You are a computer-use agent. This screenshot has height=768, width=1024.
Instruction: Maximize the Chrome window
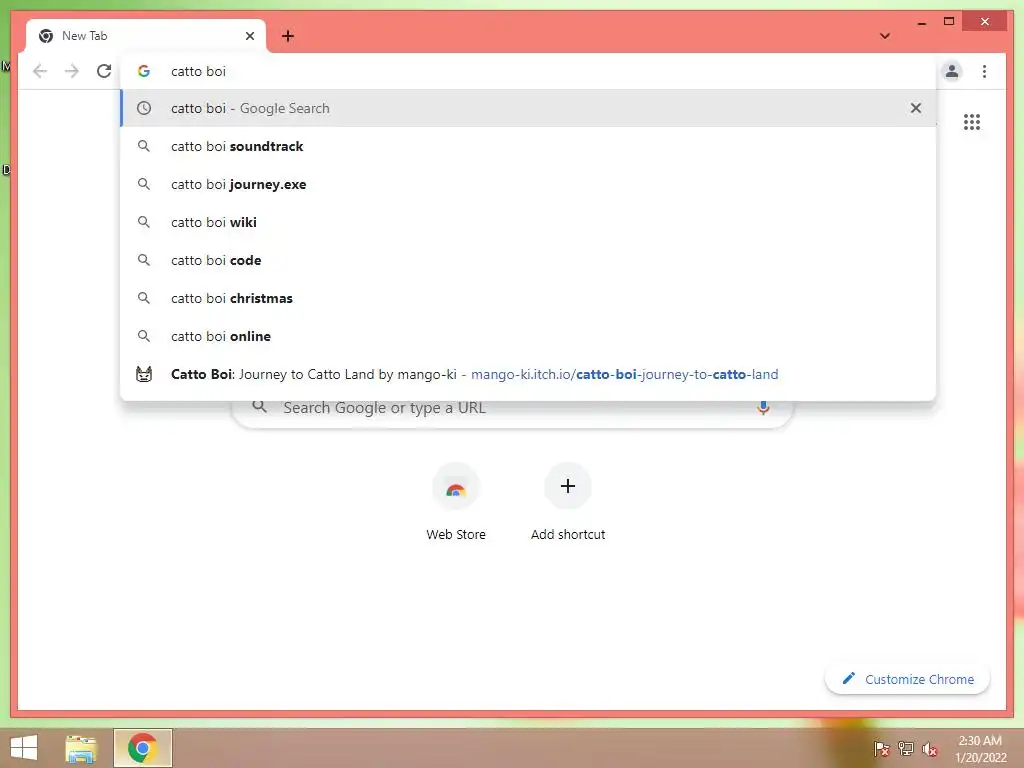point(949,22)
